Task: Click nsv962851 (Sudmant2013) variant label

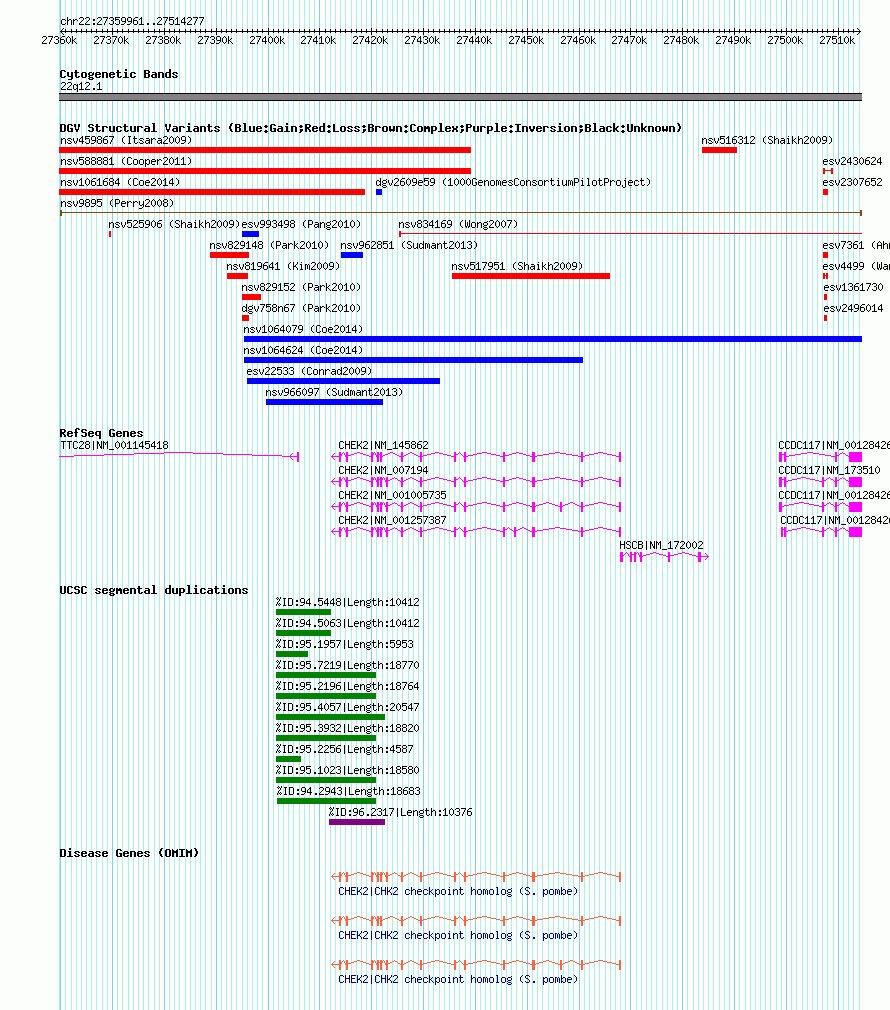Action: click(409, 245)
